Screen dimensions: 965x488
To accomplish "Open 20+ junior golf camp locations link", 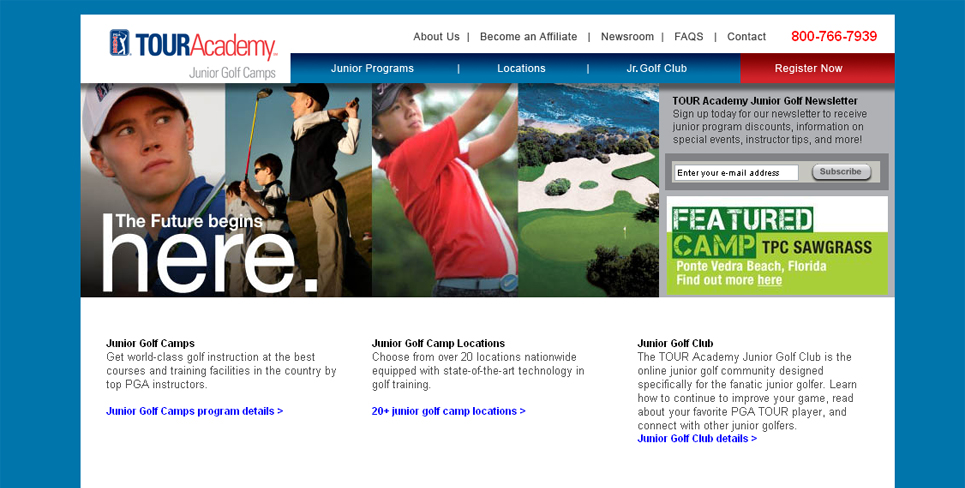I will pyautogui.click(x=449, y=411).
